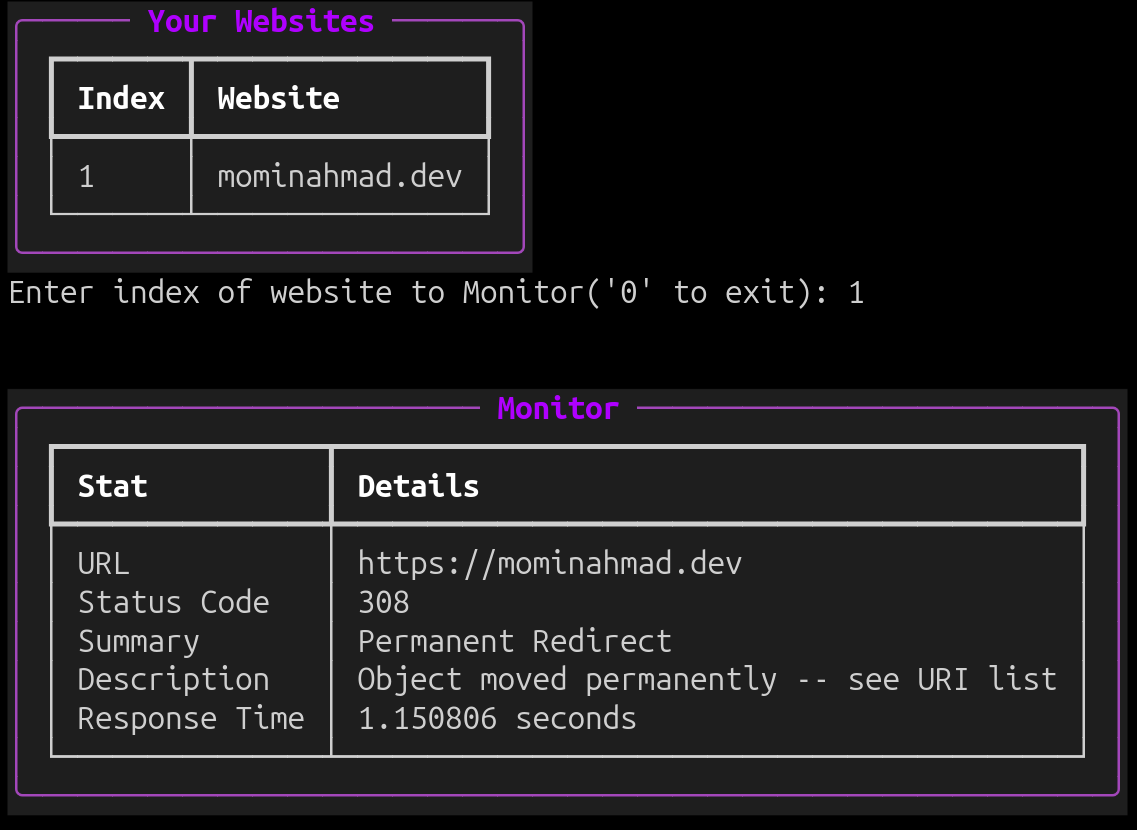Screen dimensions: 1137x830
Task: Select the 'Website' column header
Action: pos(278,99)
